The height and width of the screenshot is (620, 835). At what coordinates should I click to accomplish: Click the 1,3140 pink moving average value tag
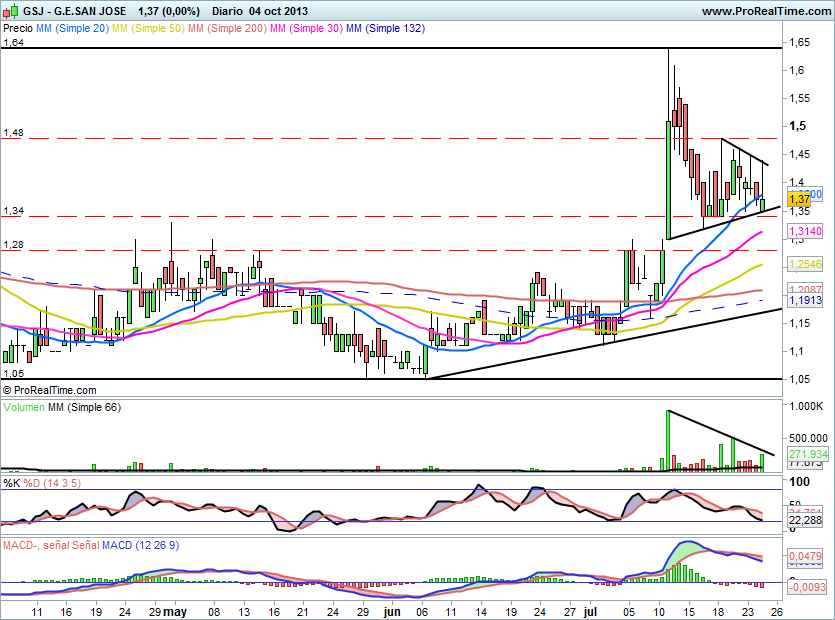[805, 231]
